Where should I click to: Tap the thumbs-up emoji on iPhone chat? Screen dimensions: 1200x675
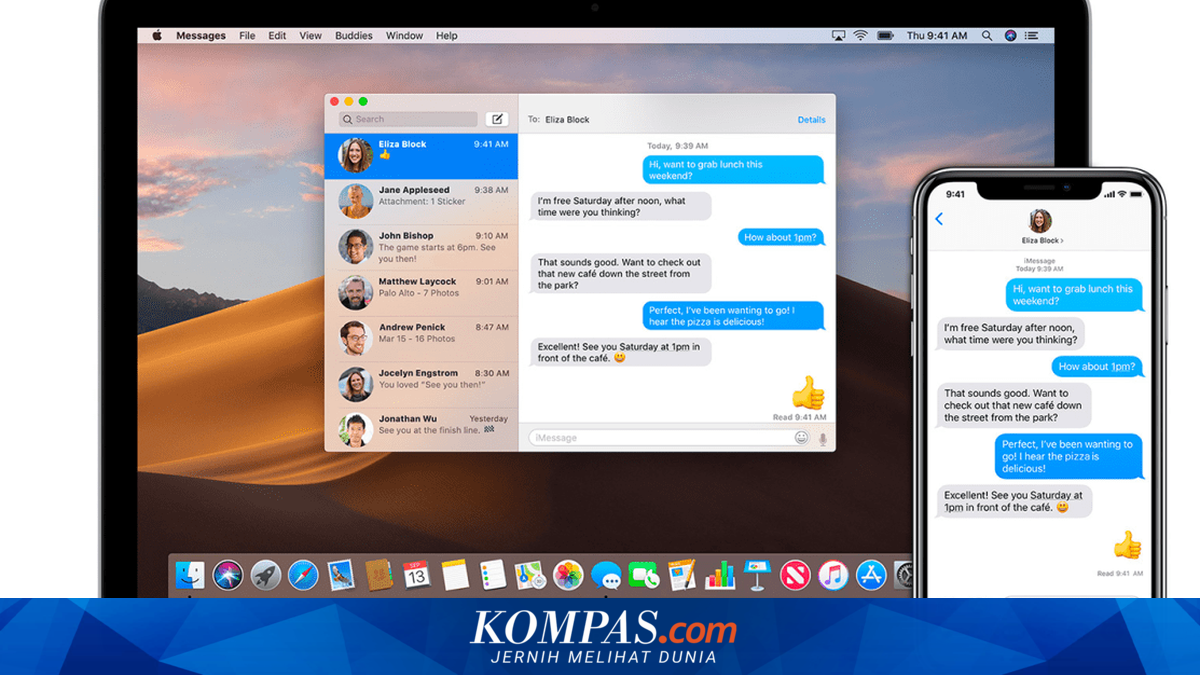click(1127, 545)
